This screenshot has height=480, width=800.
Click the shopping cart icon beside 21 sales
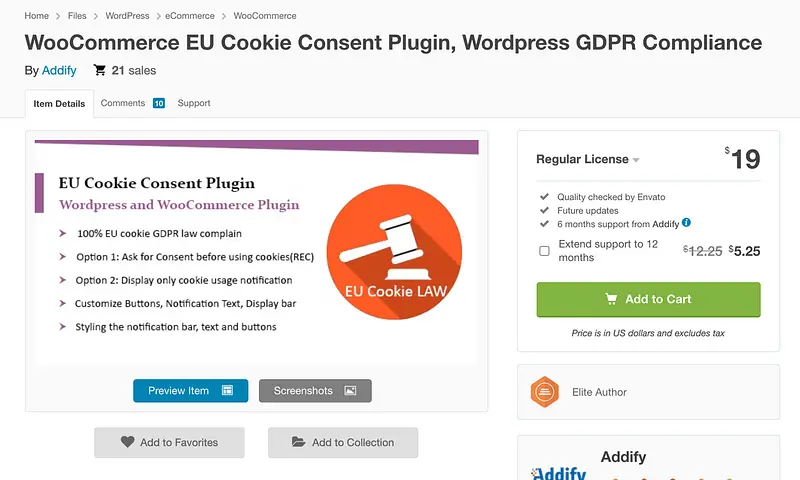click(x=99, y=70)
